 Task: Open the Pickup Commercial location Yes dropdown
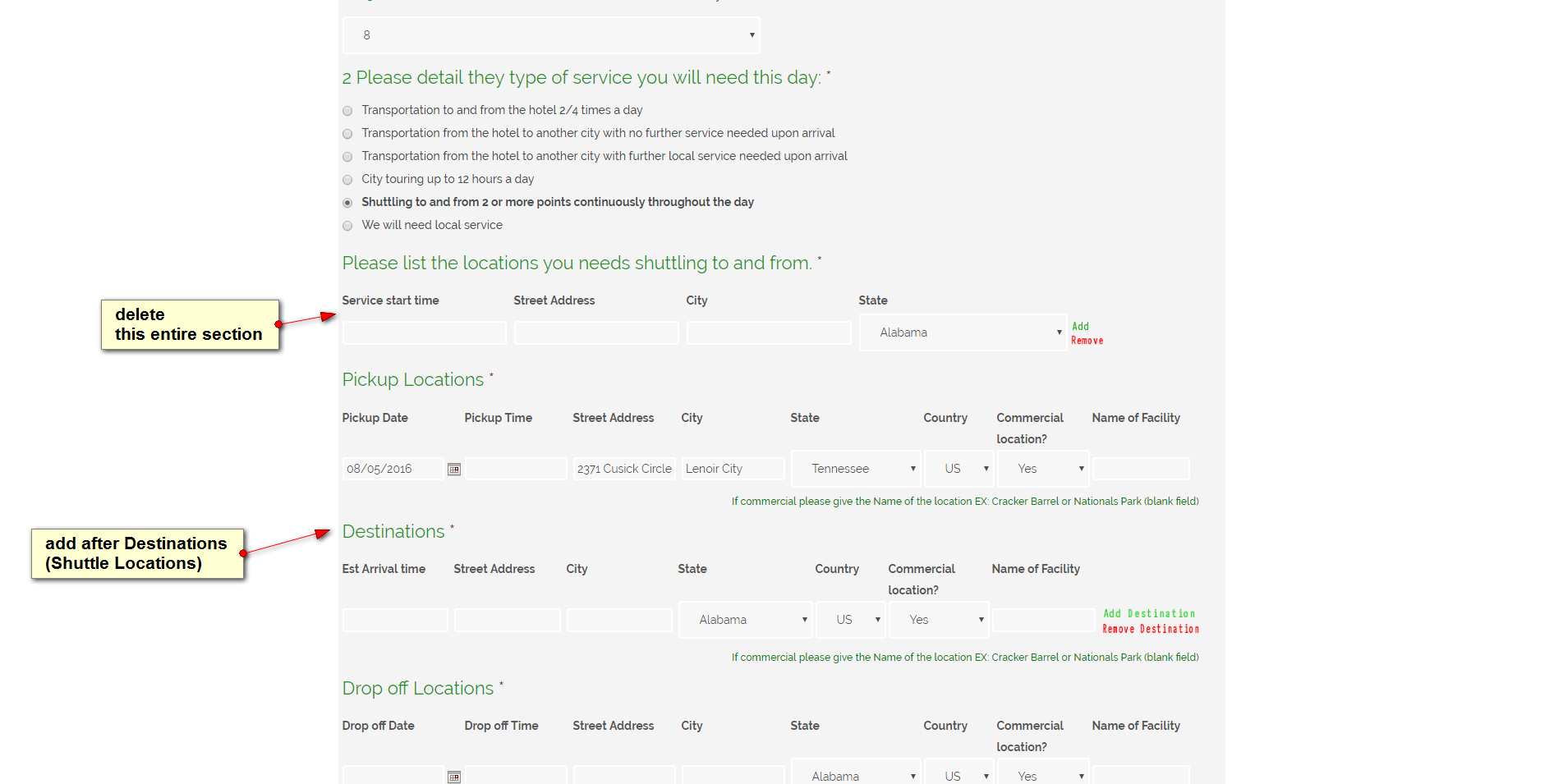pyautogui.click(x=1043, y=469)
